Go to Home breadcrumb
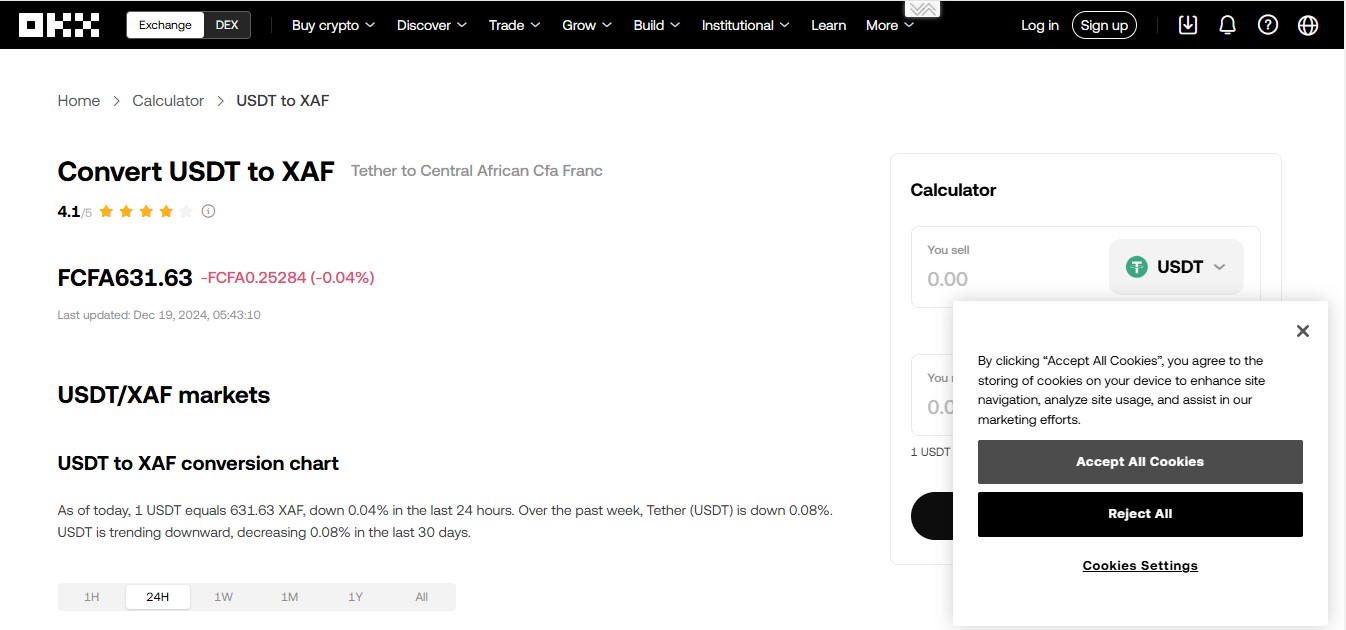 click(x=79, y=101)
